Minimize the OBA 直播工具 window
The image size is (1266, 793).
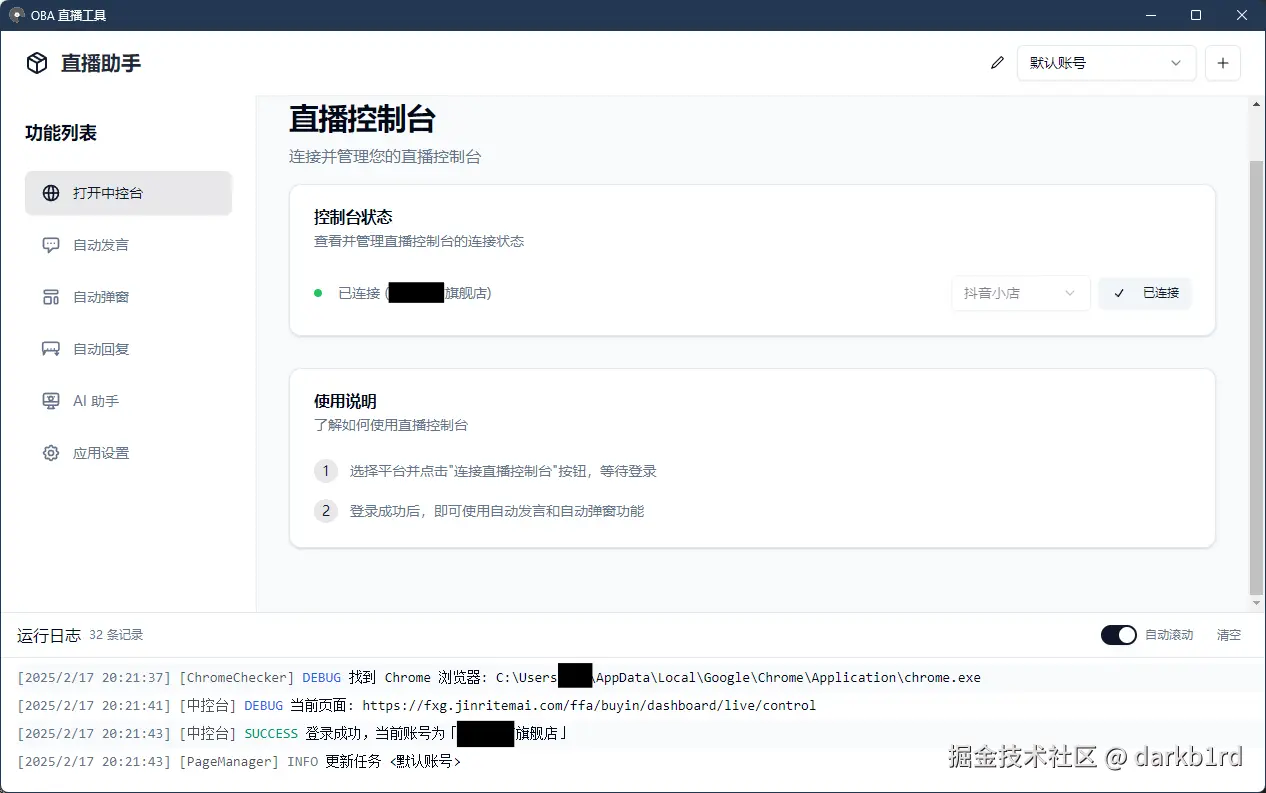pyautogui.click(x=1149, y=15)
